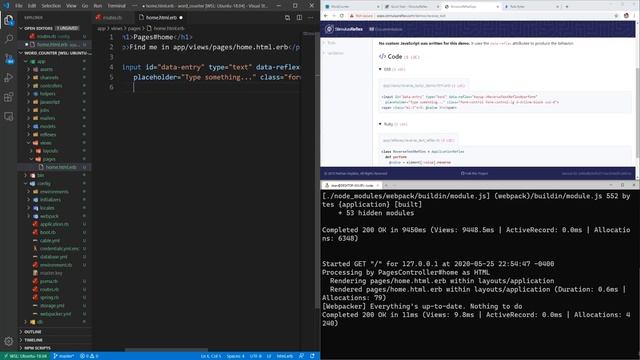The image size is (640, 360).
Task: Open a new browser tab with plus
Action: tap(567, 7)
